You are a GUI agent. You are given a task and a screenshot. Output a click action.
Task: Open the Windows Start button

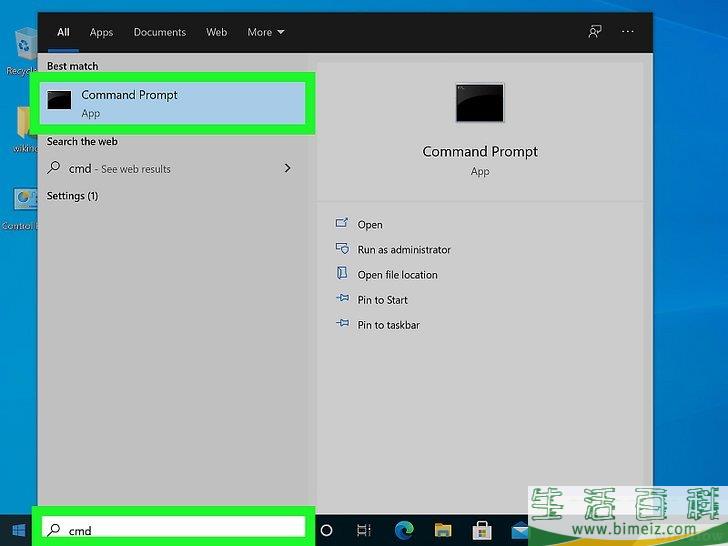point(19,530)
